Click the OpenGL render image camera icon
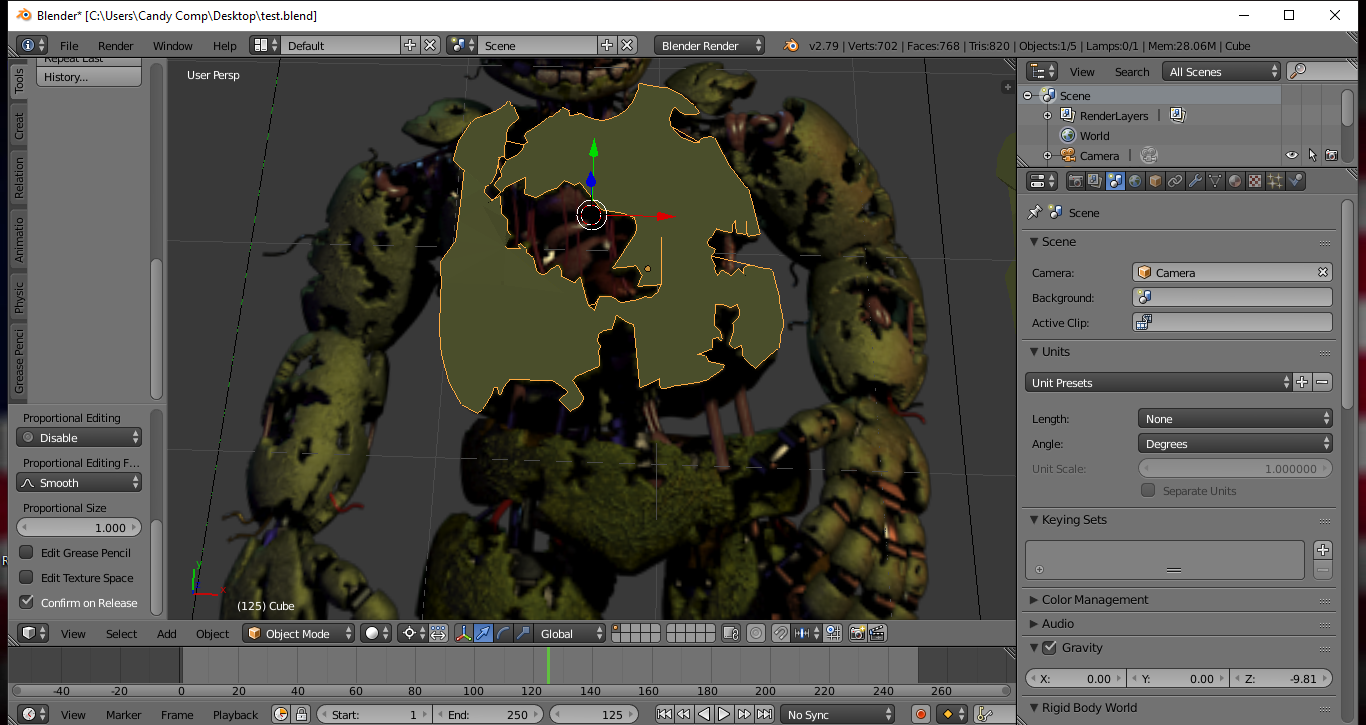 click(857, 633)
